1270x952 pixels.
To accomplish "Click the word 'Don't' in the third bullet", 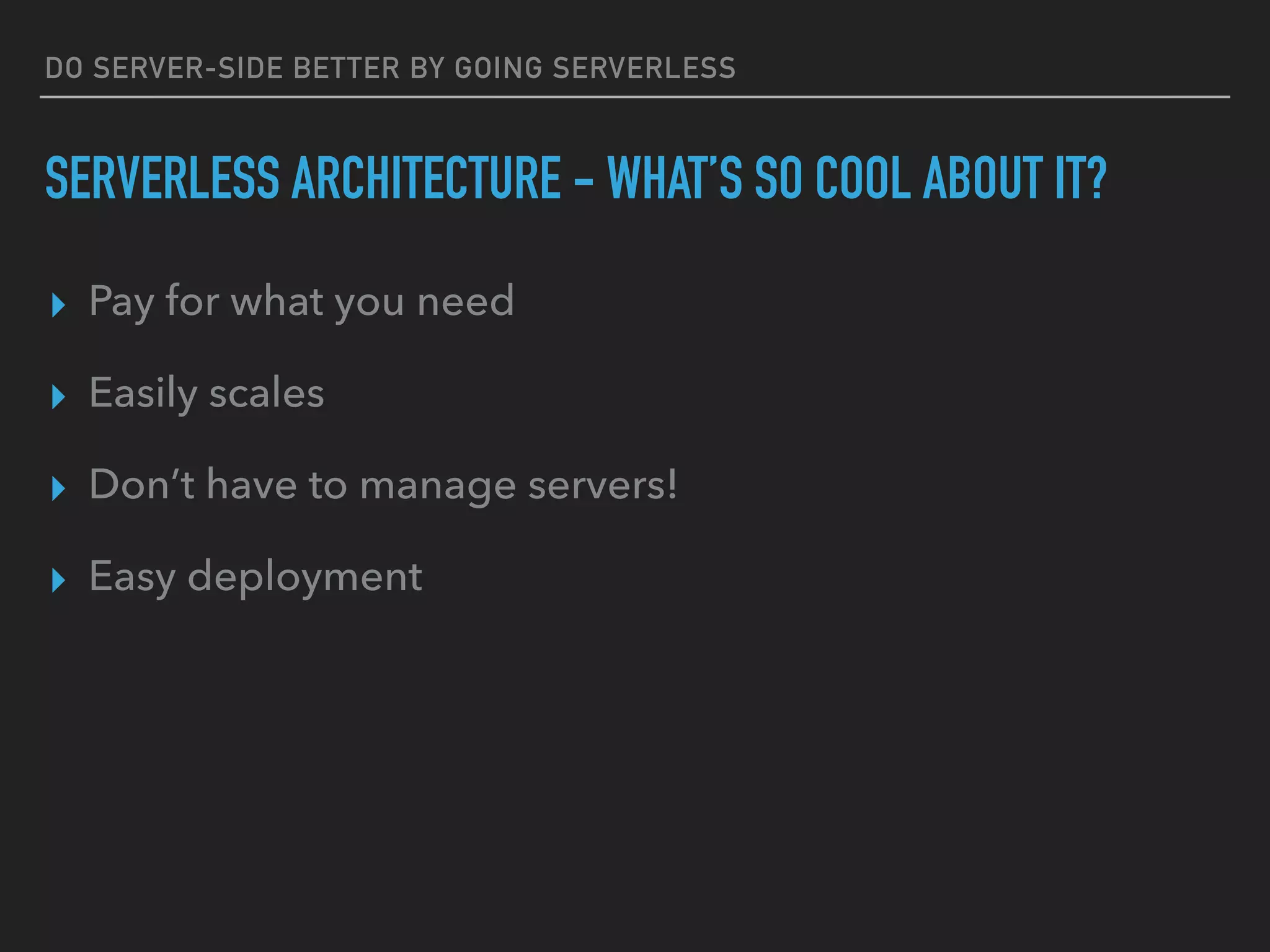I will point(142,485).
